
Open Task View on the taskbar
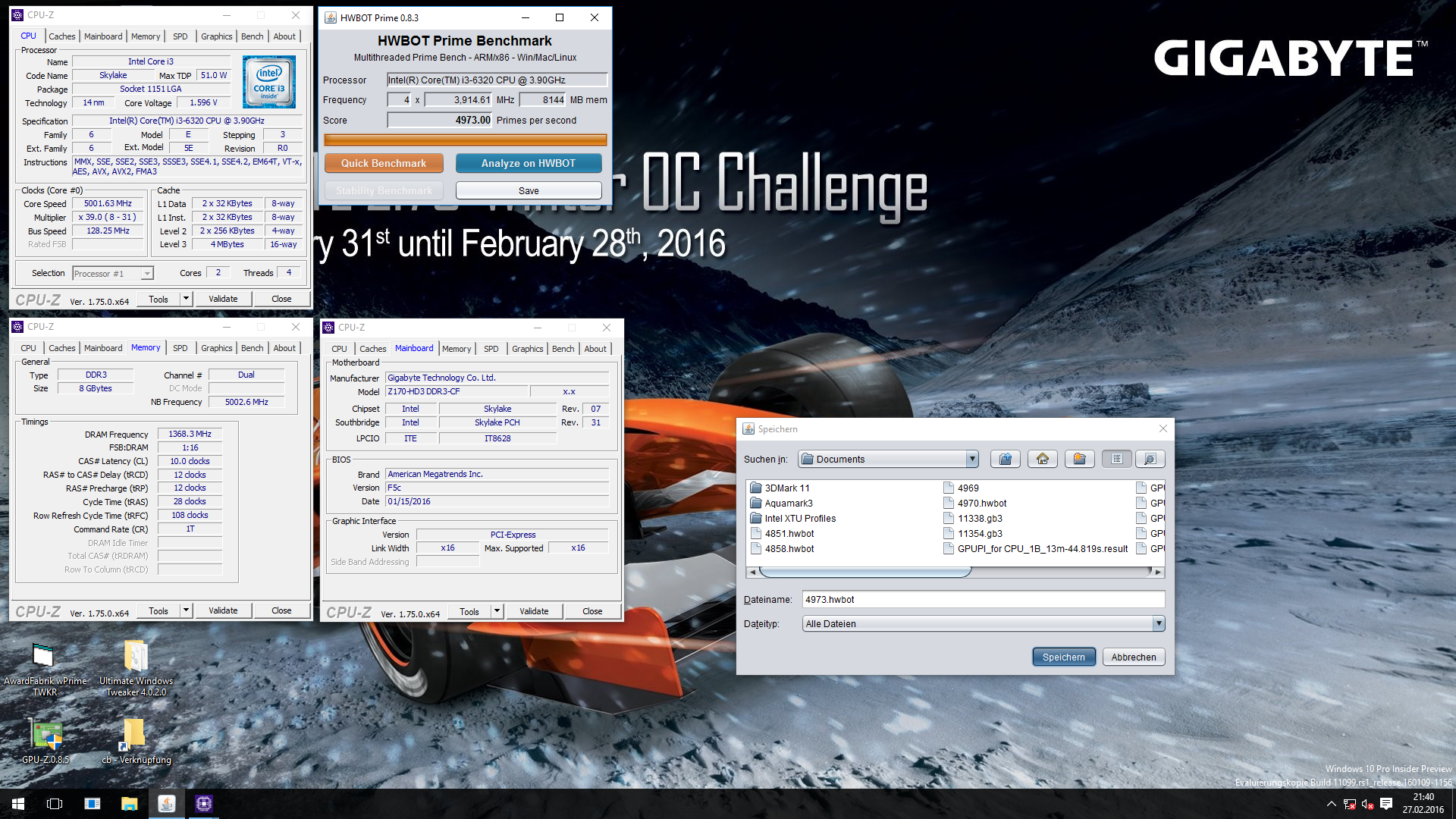tap(55, 804)
